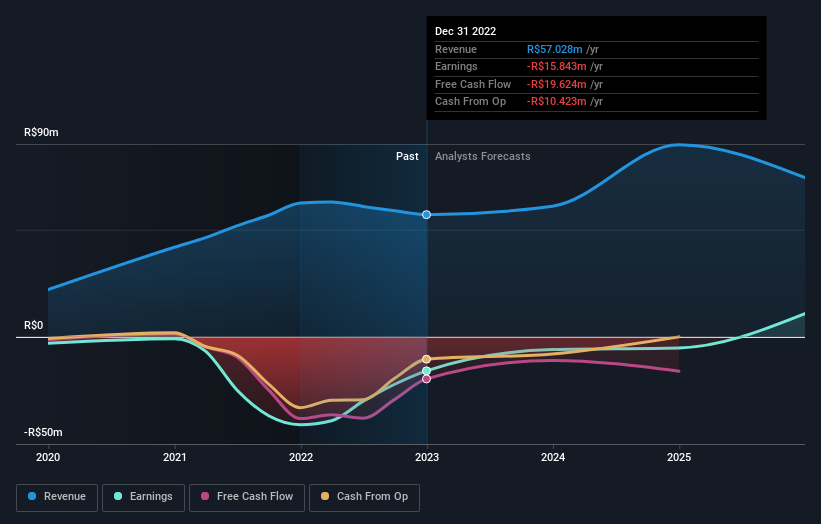The height and width of the screenshot is (524, 821).
Task: Click the teal Earnings marker at 2023
Action: pyautogui.click(x=427, y=371)
